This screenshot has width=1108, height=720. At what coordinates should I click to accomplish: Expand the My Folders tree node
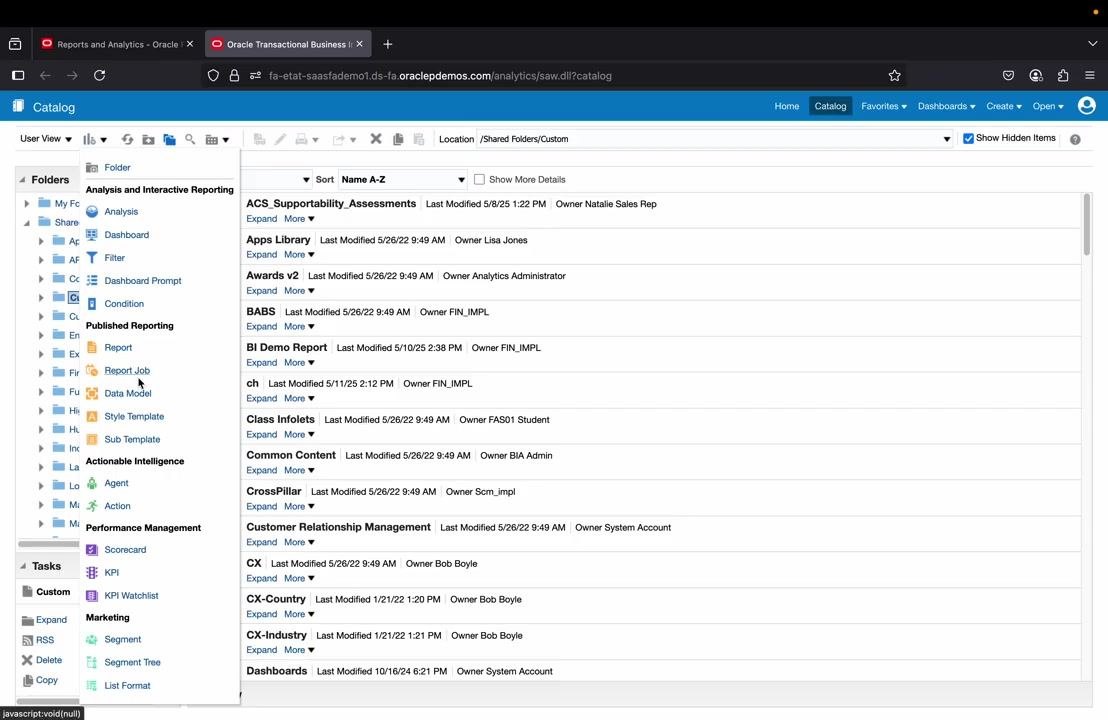pos(27,203)
